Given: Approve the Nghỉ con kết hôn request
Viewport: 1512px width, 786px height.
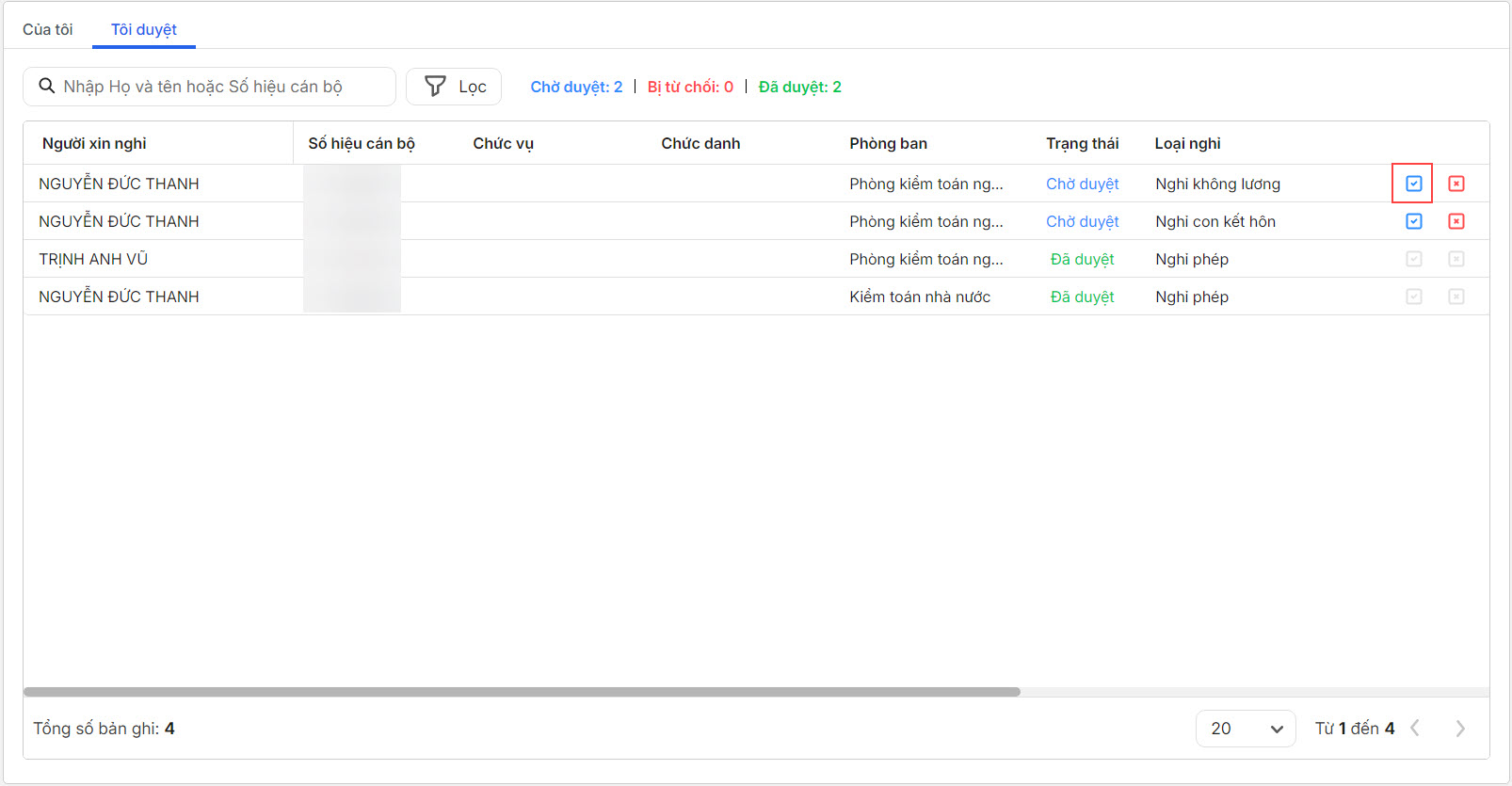Looking at the screenshot, I should [x=1413, y=221].
